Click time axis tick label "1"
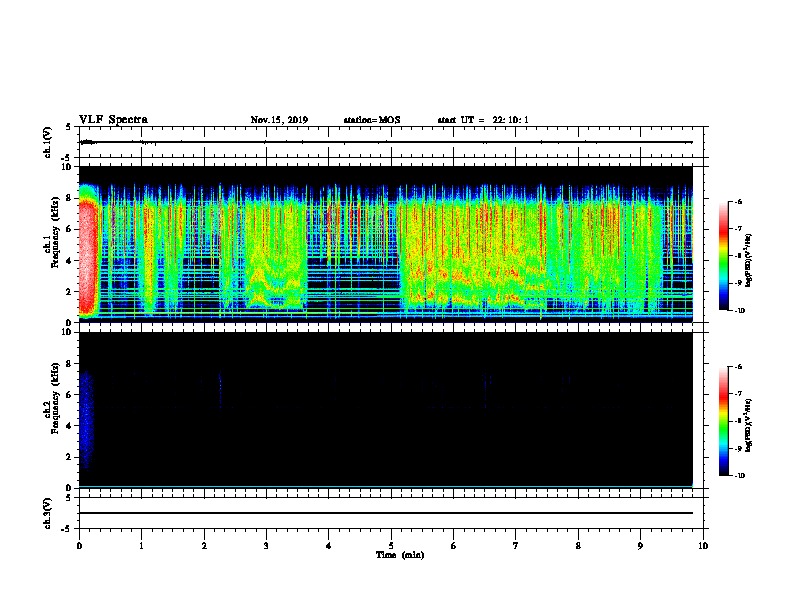The width and height of the screenshot is (792, 612). click(x=141, y=546)
